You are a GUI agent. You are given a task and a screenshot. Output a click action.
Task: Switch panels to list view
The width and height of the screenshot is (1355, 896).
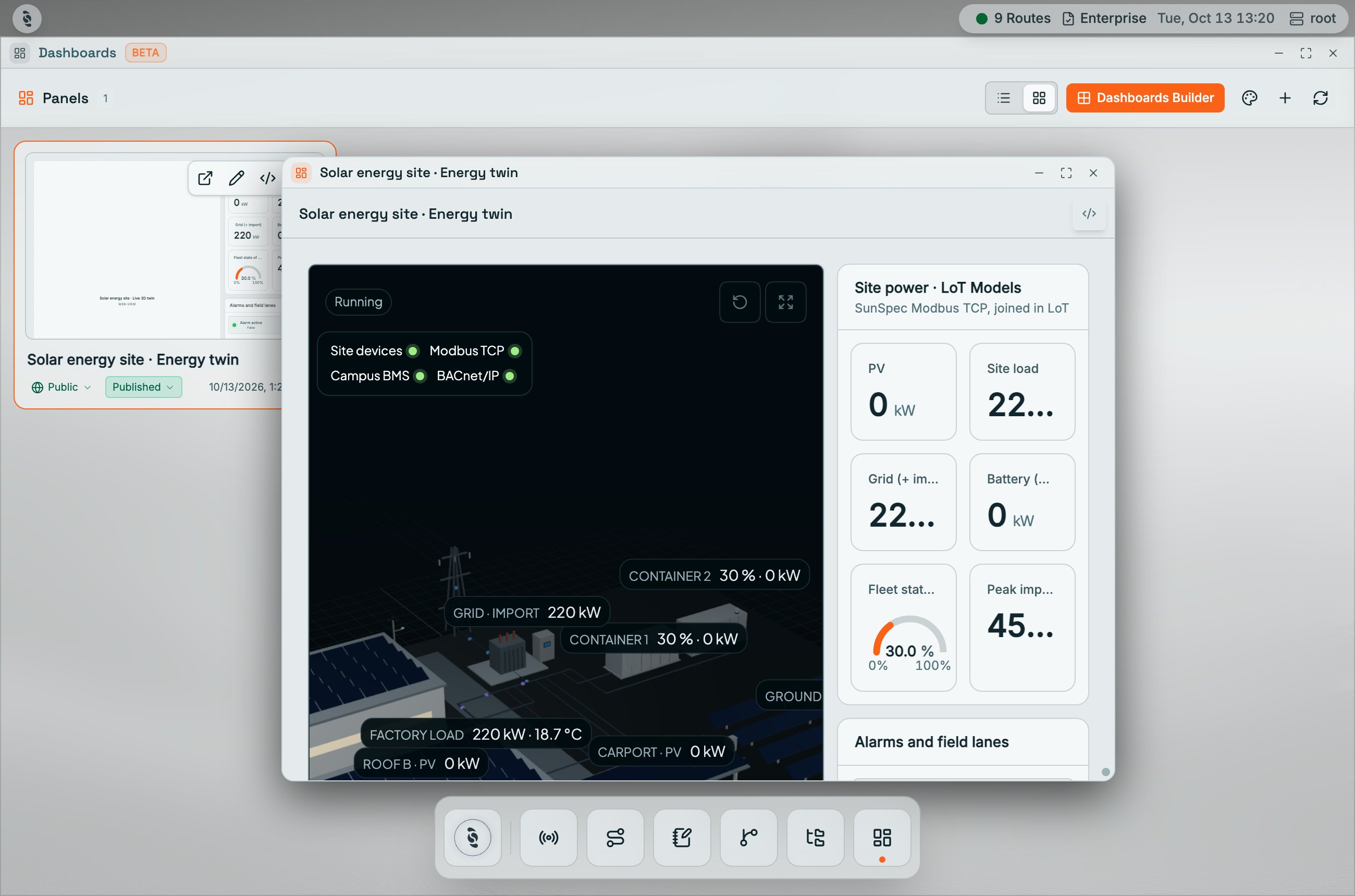pos(1003,98)
